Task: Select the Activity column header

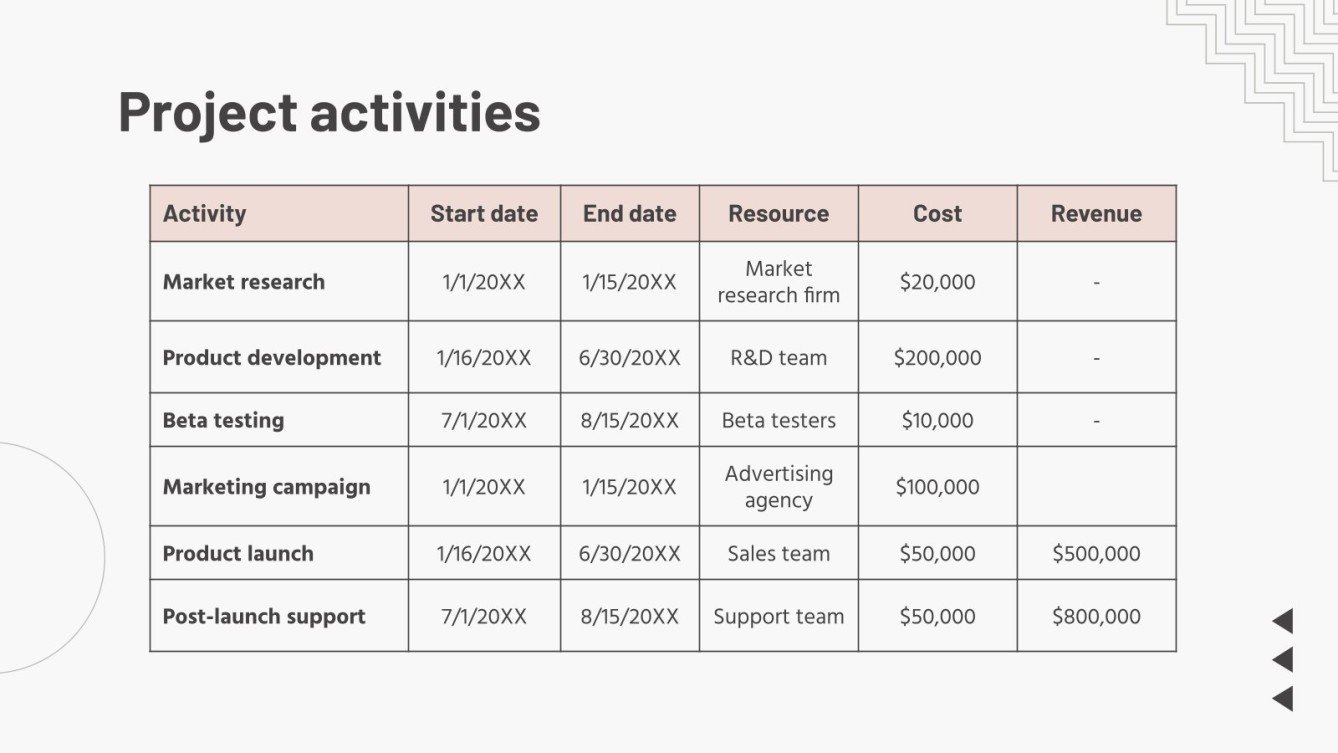Action: pos(204,213)
